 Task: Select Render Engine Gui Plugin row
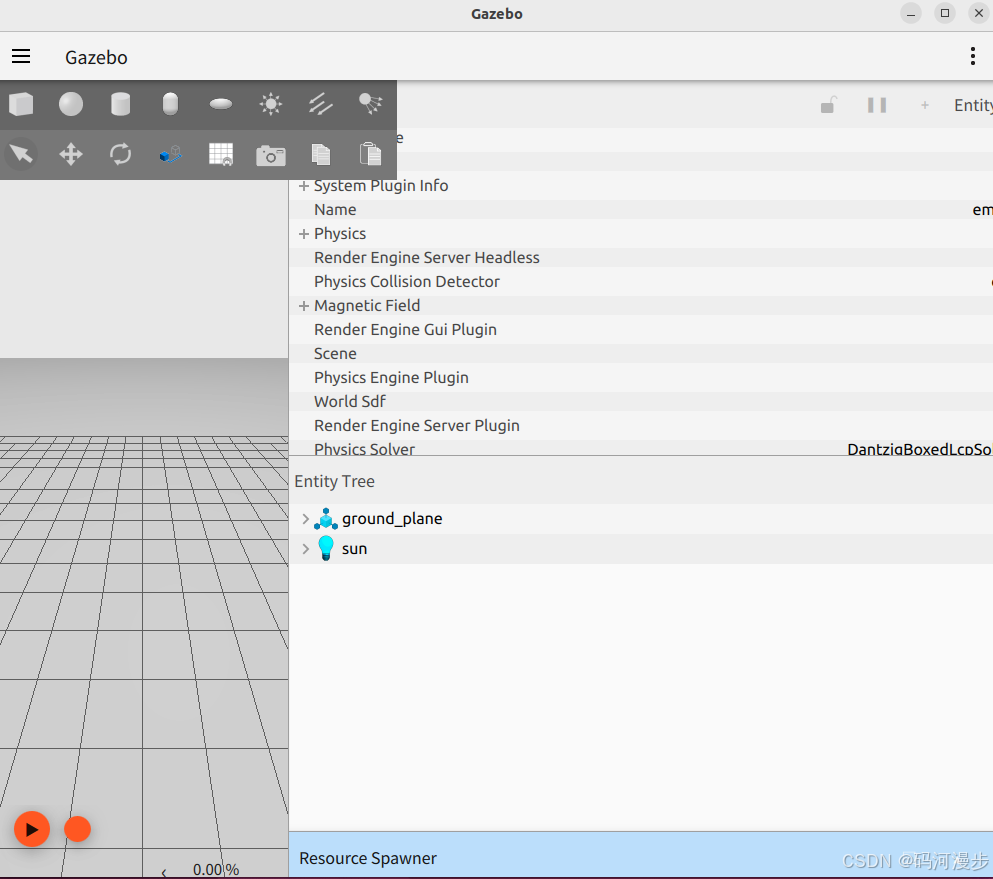coord(641,330)
